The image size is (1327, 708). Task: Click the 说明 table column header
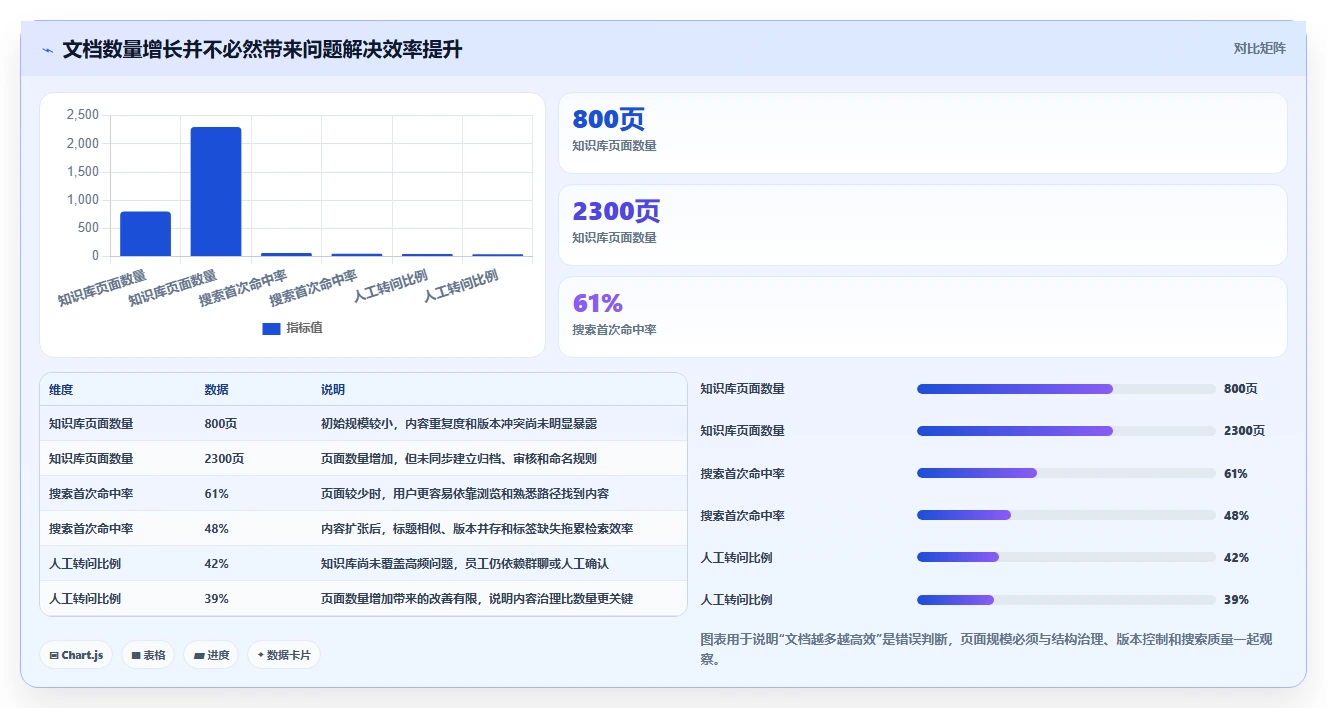click(x=333, y=390)
